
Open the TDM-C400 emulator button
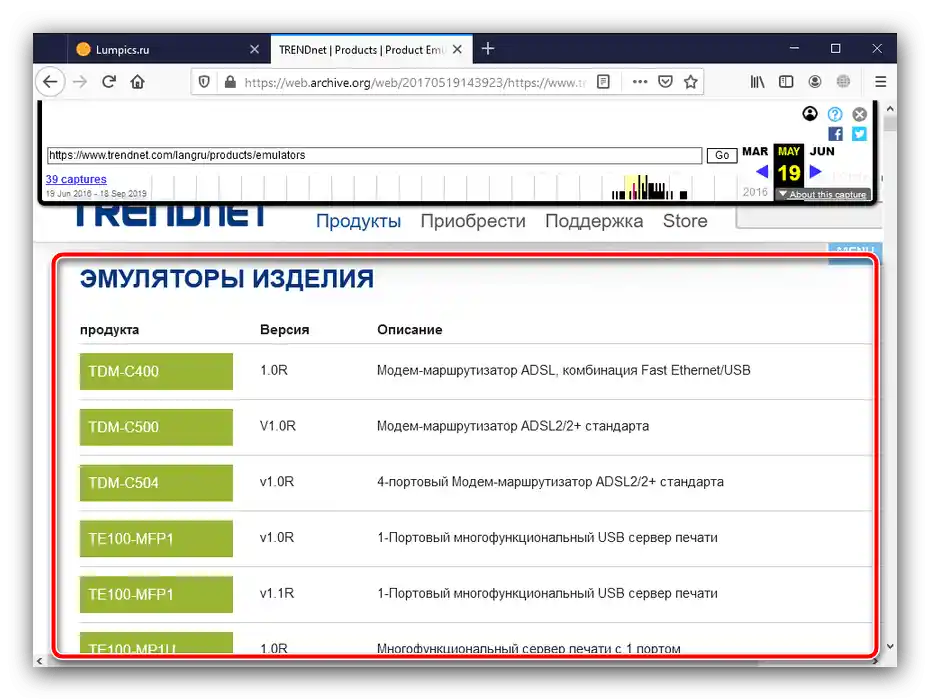(x=156, y=371)
